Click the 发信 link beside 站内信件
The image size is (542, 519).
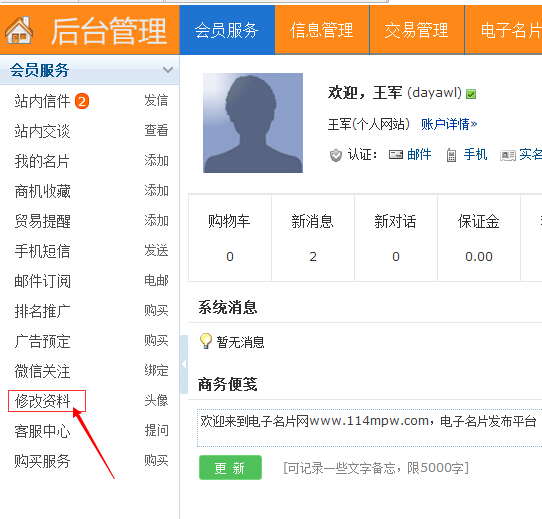point(156,101)
